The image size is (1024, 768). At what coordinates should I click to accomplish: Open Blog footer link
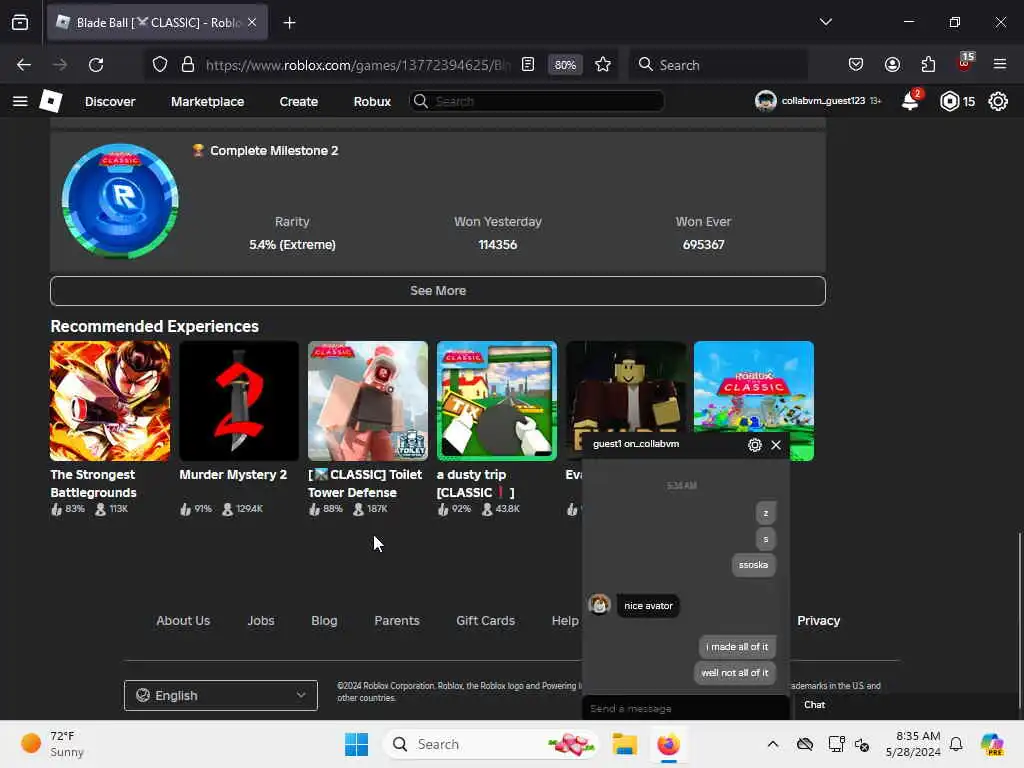coord(324,620)
